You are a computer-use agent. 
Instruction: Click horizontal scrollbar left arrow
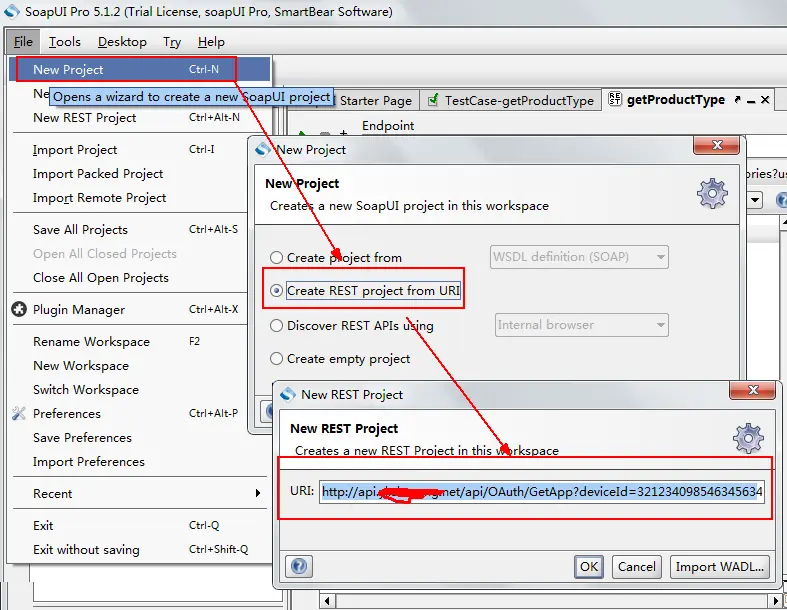(327, 600)
